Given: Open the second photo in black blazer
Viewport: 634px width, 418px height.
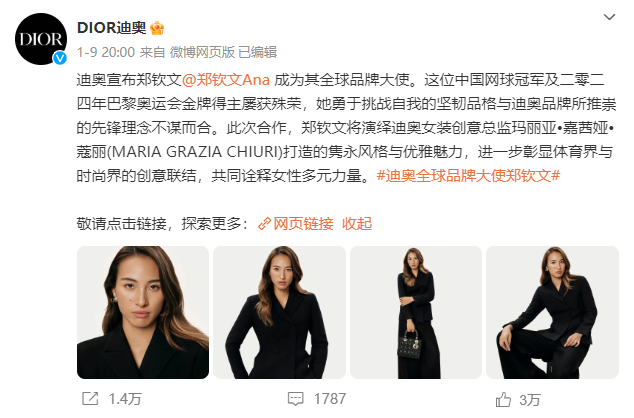Looking at the screenshot, I should [279, 312].
